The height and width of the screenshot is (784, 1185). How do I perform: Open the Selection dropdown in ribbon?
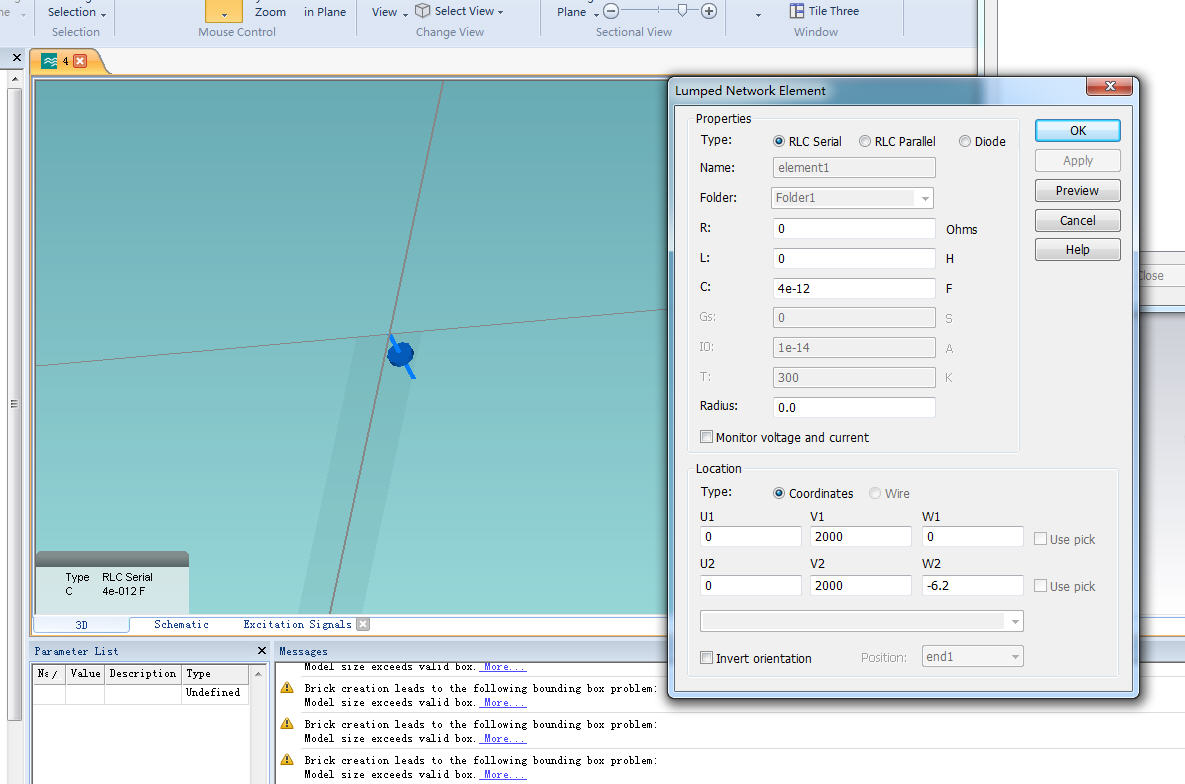77,12
